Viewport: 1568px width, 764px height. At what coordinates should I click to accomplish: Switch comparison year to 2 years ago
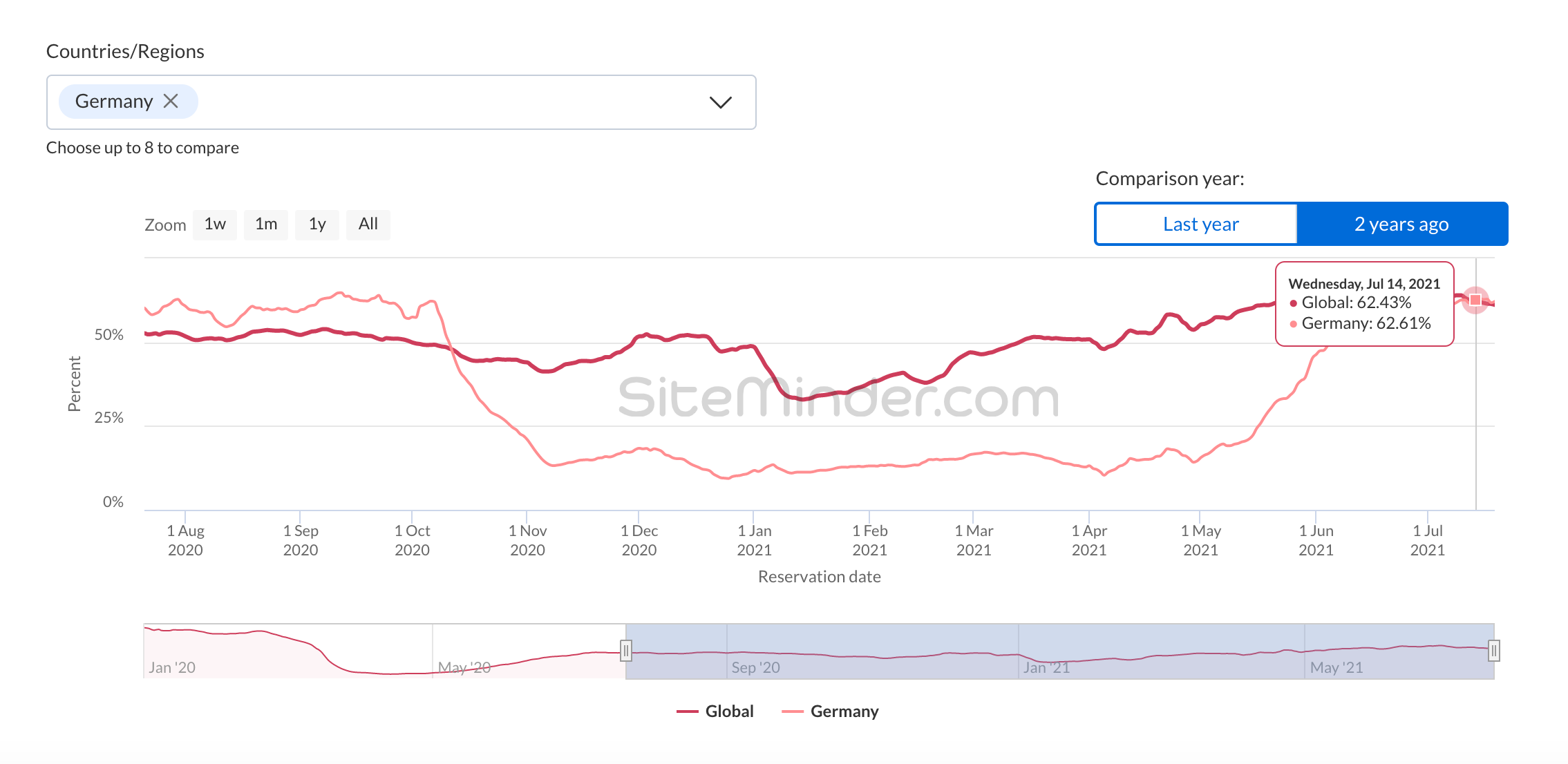click(x=1401, y=225)
